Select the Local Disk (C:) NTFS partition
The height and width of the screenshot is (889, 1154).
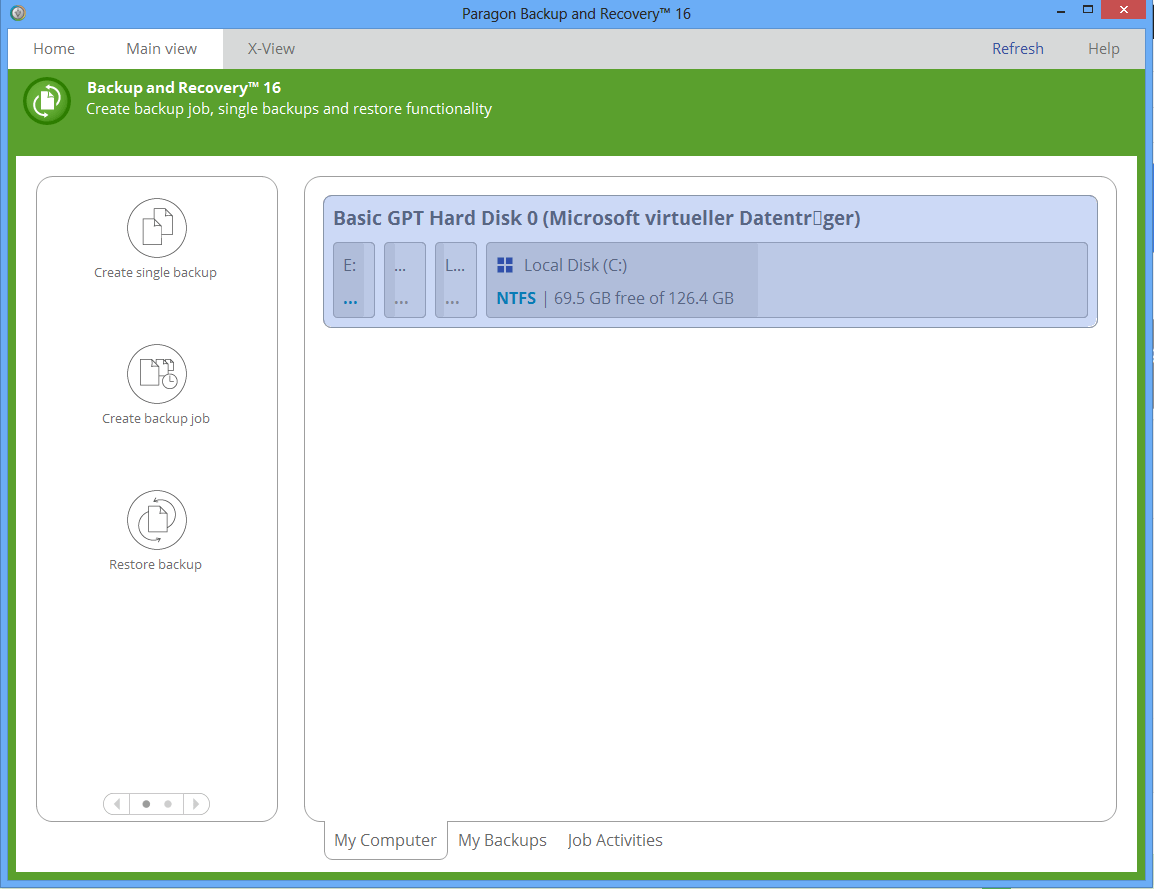786,280
